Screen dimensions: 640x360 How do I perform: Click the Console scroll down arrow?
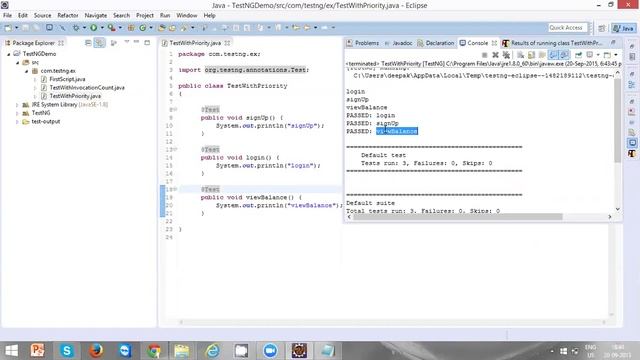pyautogui.click(x=617, y=209)
